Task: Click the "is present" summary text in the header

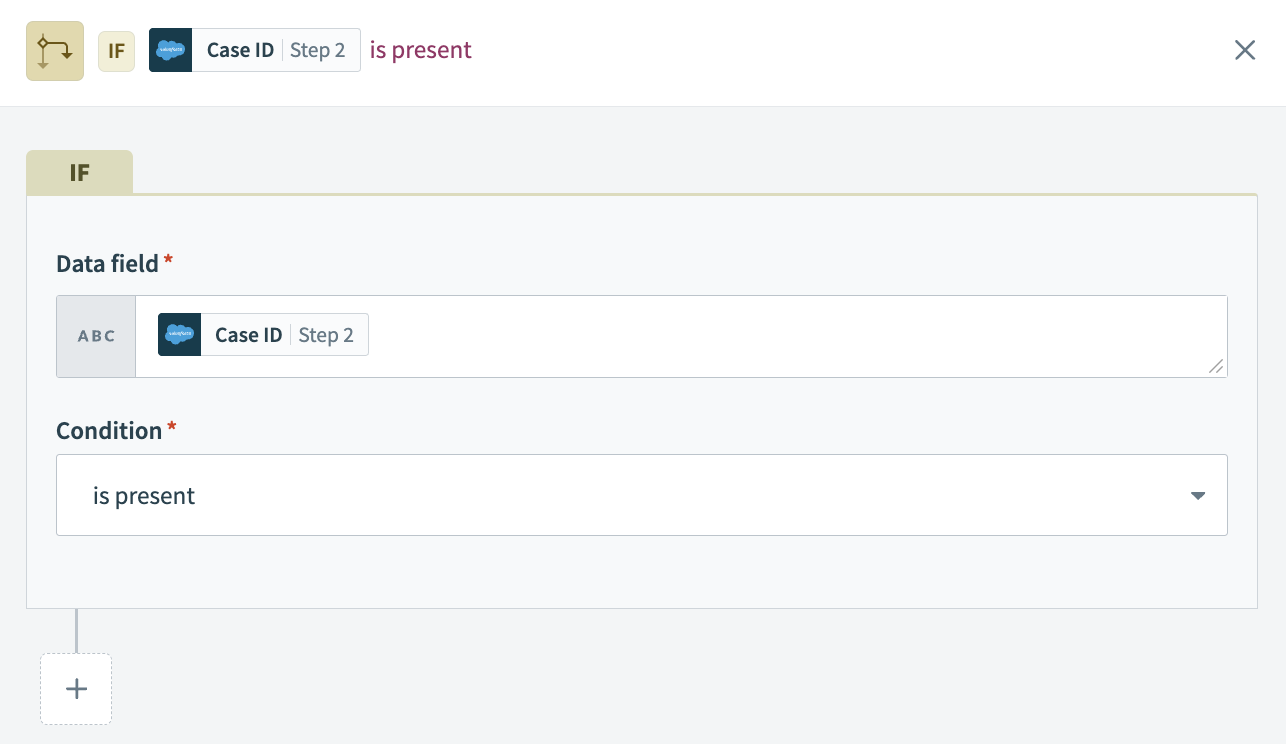Action: (421, 50)
